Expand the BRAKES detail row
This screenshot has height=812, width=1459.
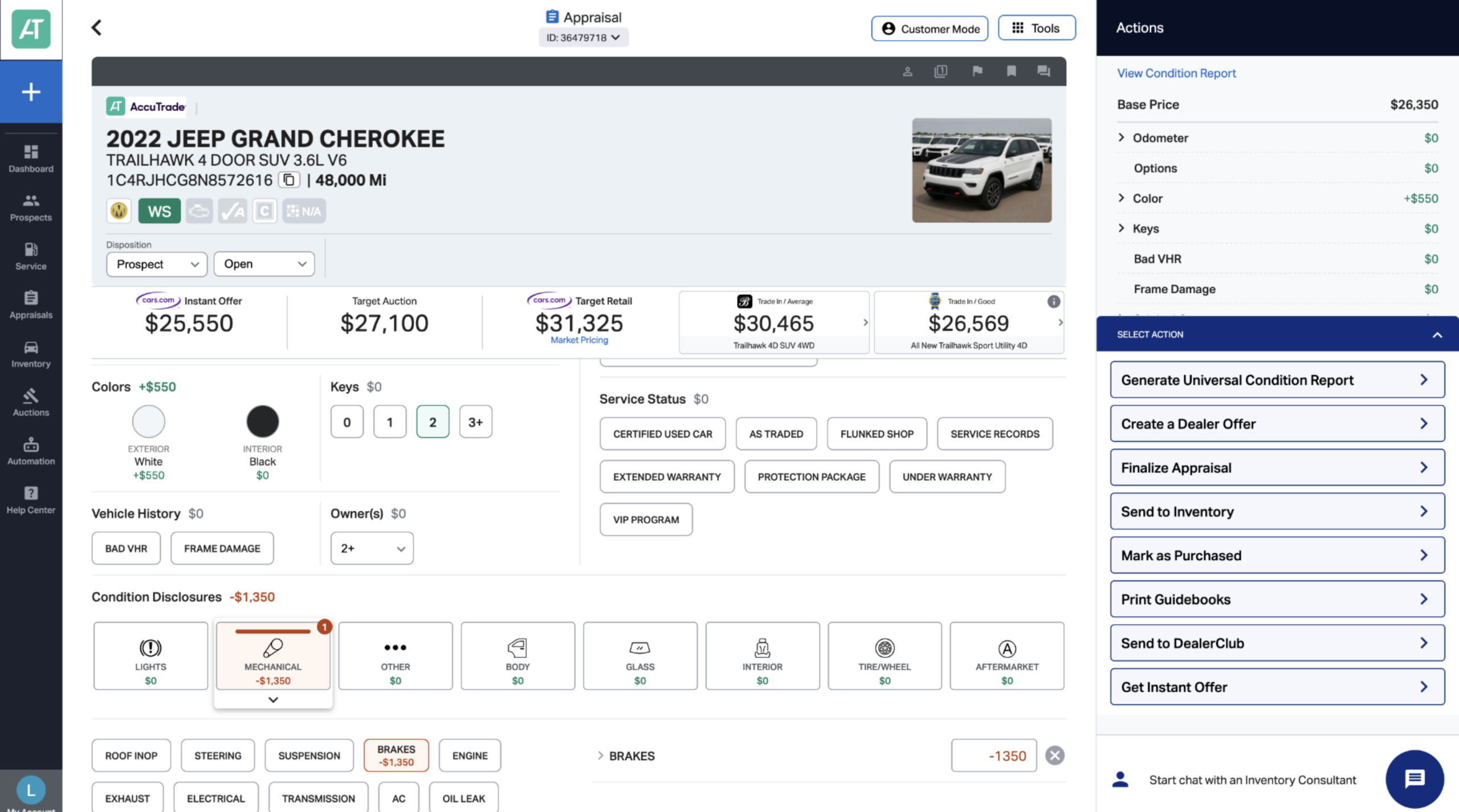(600, 756)
